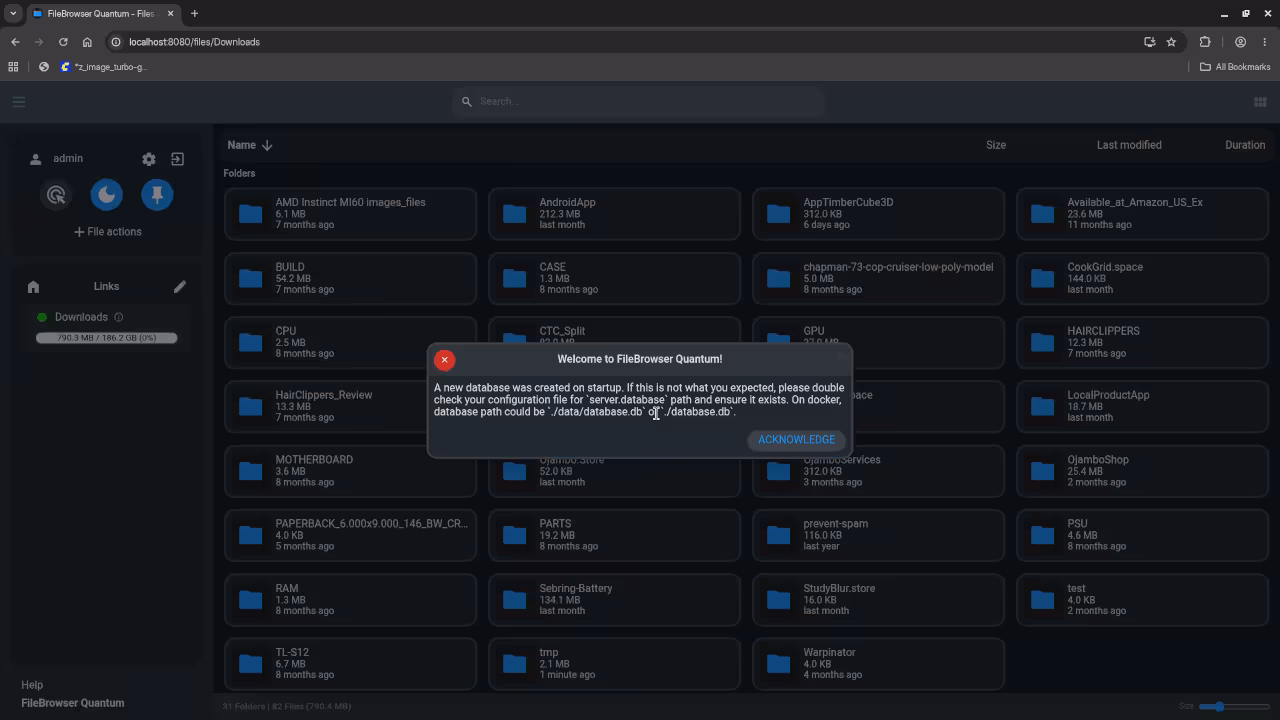Open the Downloads source link
Viewport: 1280px width, 720px height.
[81, 317]
